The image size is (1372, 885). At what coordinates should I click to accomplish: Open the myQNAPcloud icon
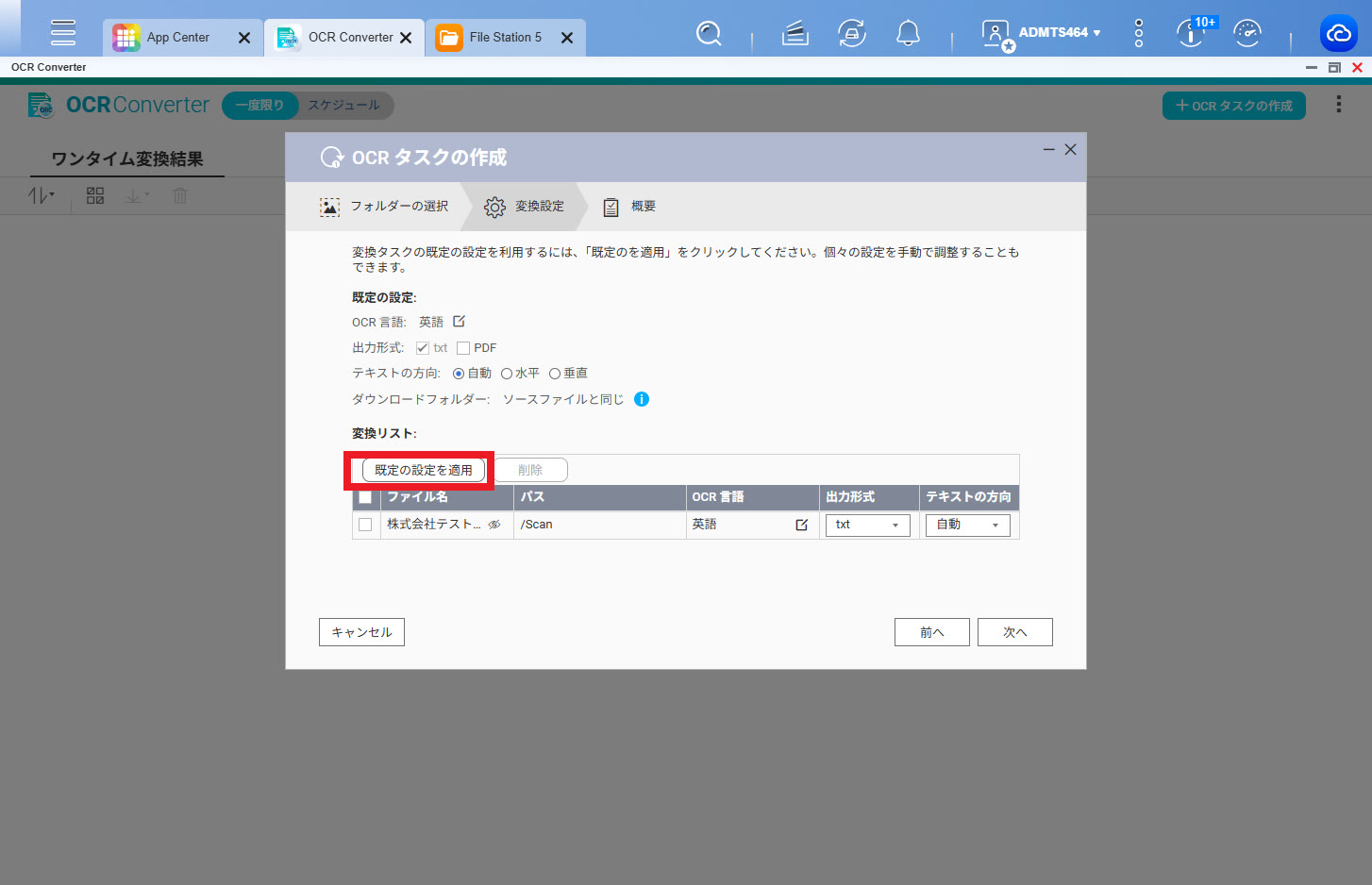coord(1338,34)
